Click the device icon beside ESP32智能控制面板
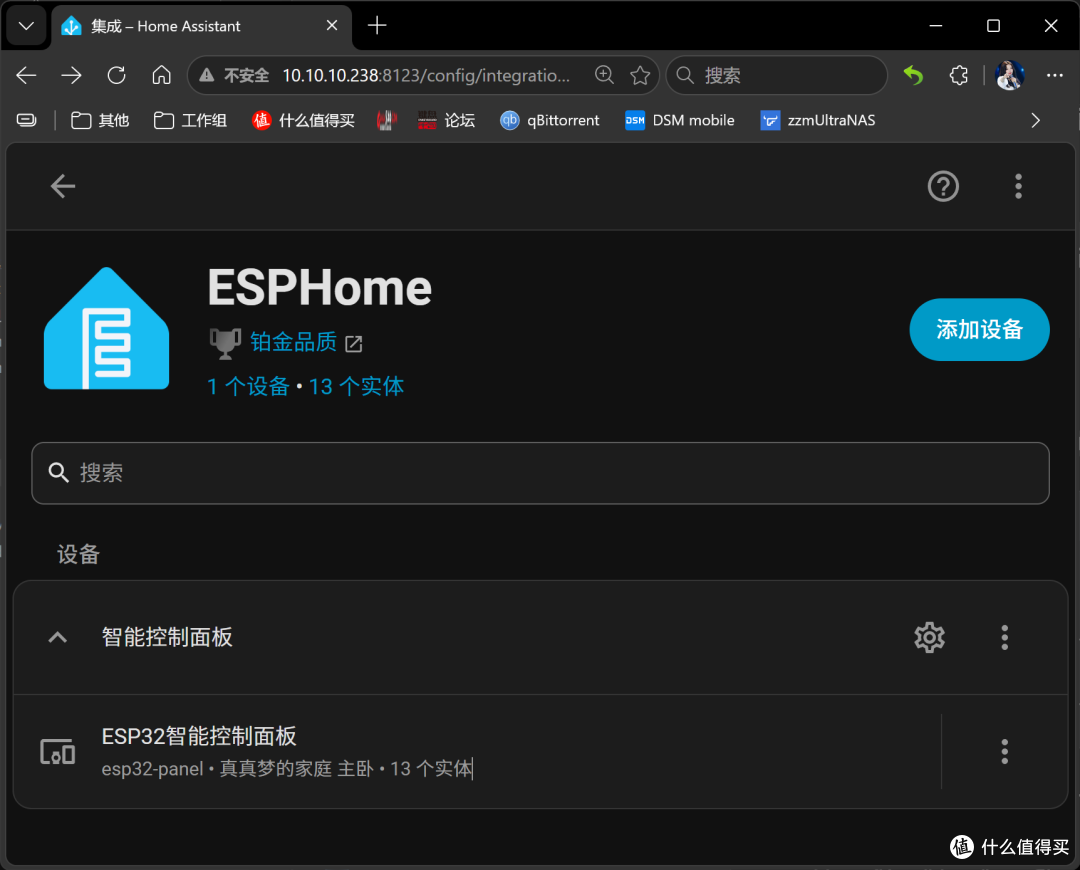This screenshot has height=870, width=1080. click(x=58, y=752)
